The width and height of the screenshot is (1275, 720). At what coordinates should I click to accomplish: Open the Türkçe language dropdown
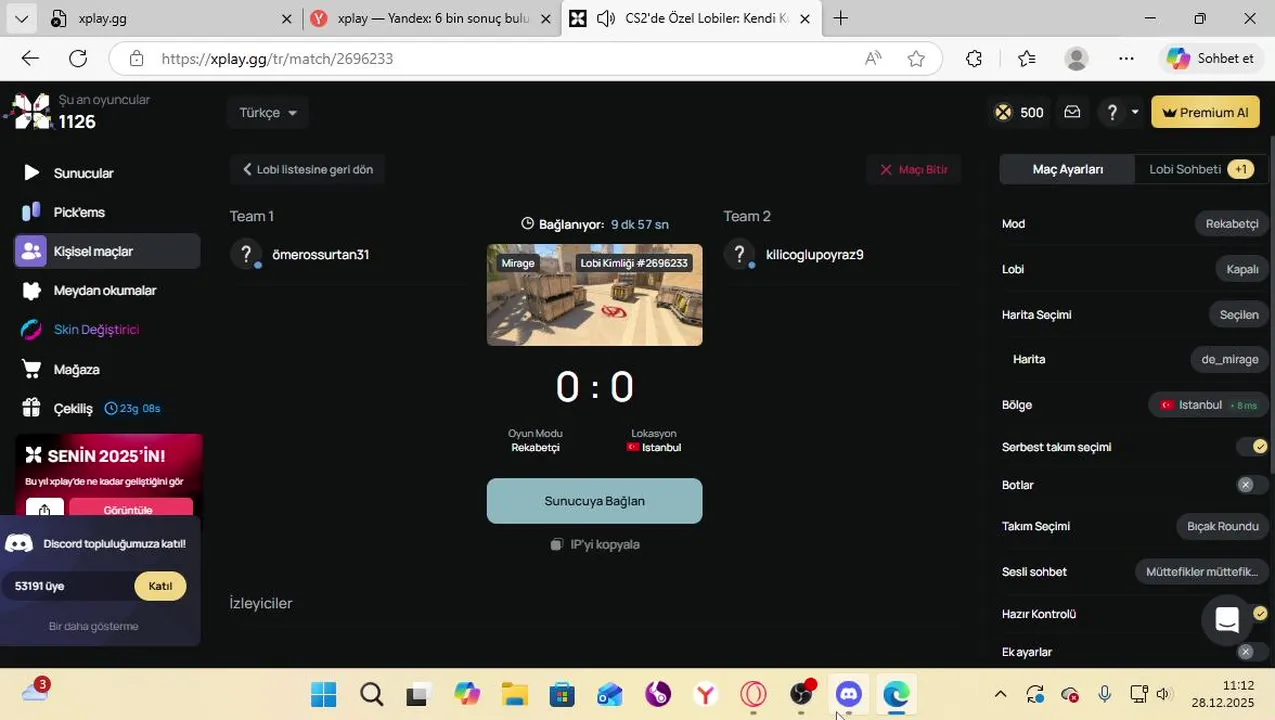tap(268, 113)
